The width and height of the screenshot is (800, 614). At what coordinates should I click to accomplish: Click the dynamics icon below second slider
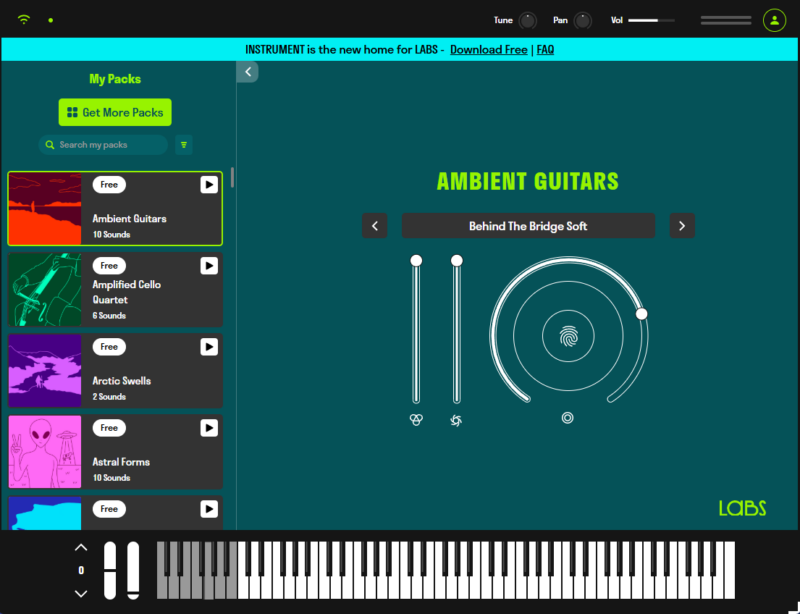click(457, 420)
